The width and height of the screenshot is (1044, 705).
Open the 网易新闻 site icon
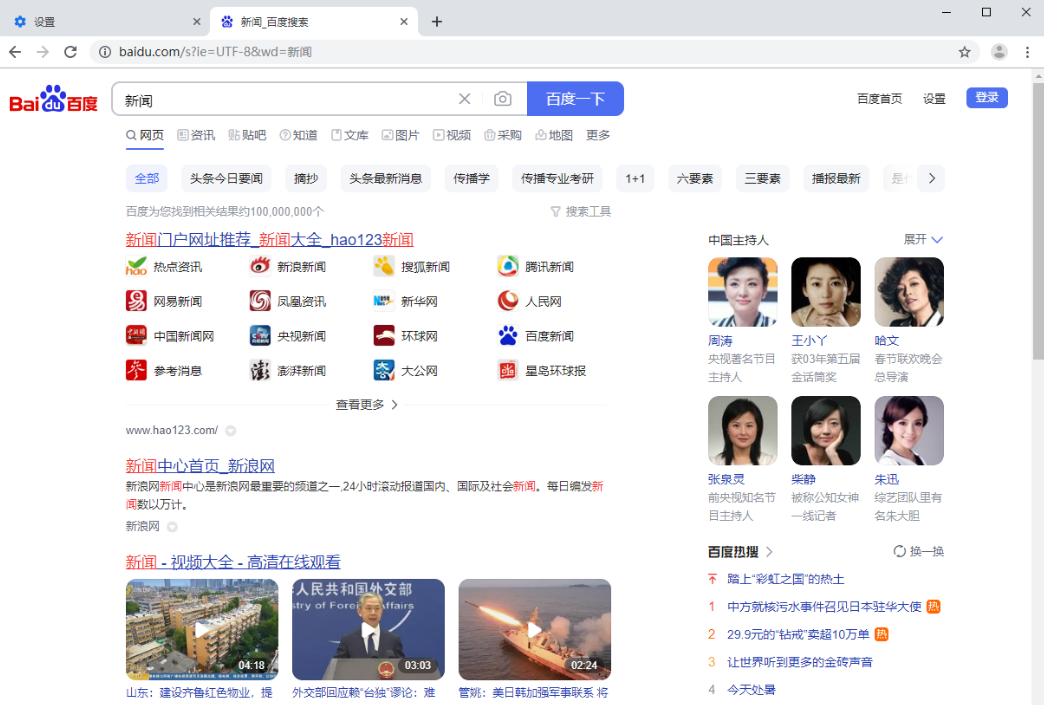(136, 301)
